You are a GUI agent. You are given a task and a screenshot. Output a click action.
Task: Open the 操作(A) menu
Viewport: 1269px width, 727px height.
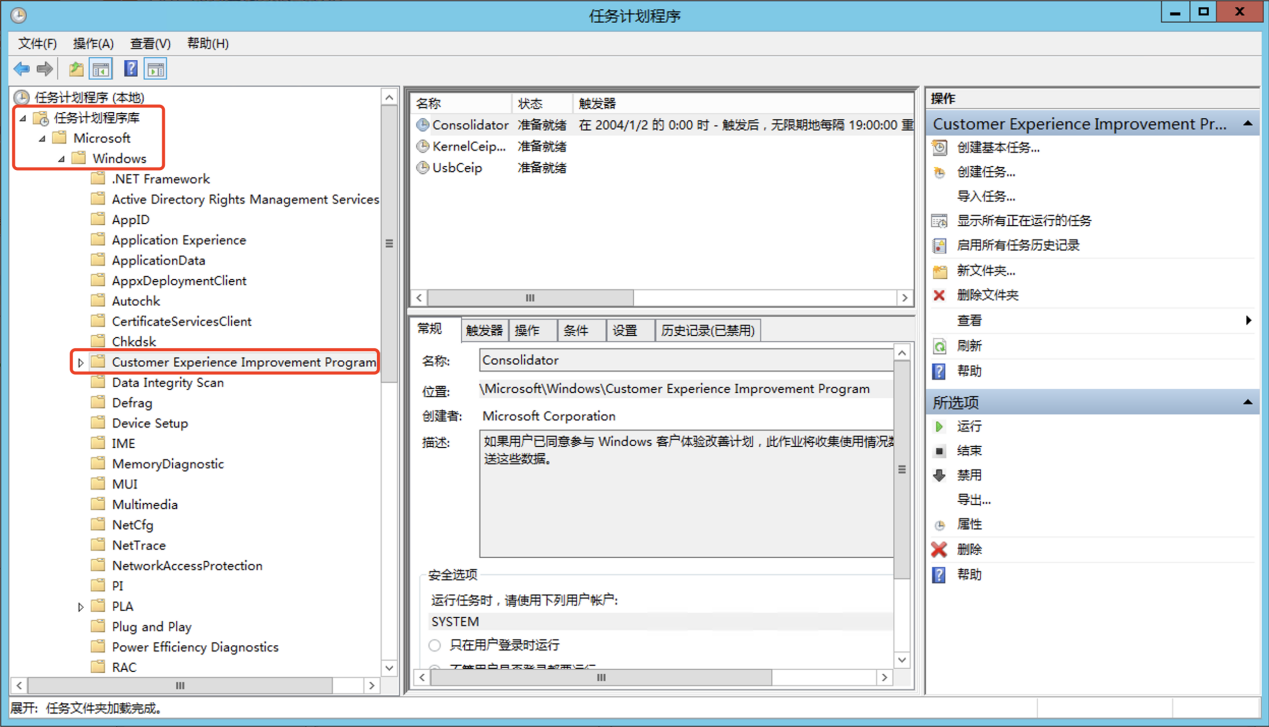point(93,43)
